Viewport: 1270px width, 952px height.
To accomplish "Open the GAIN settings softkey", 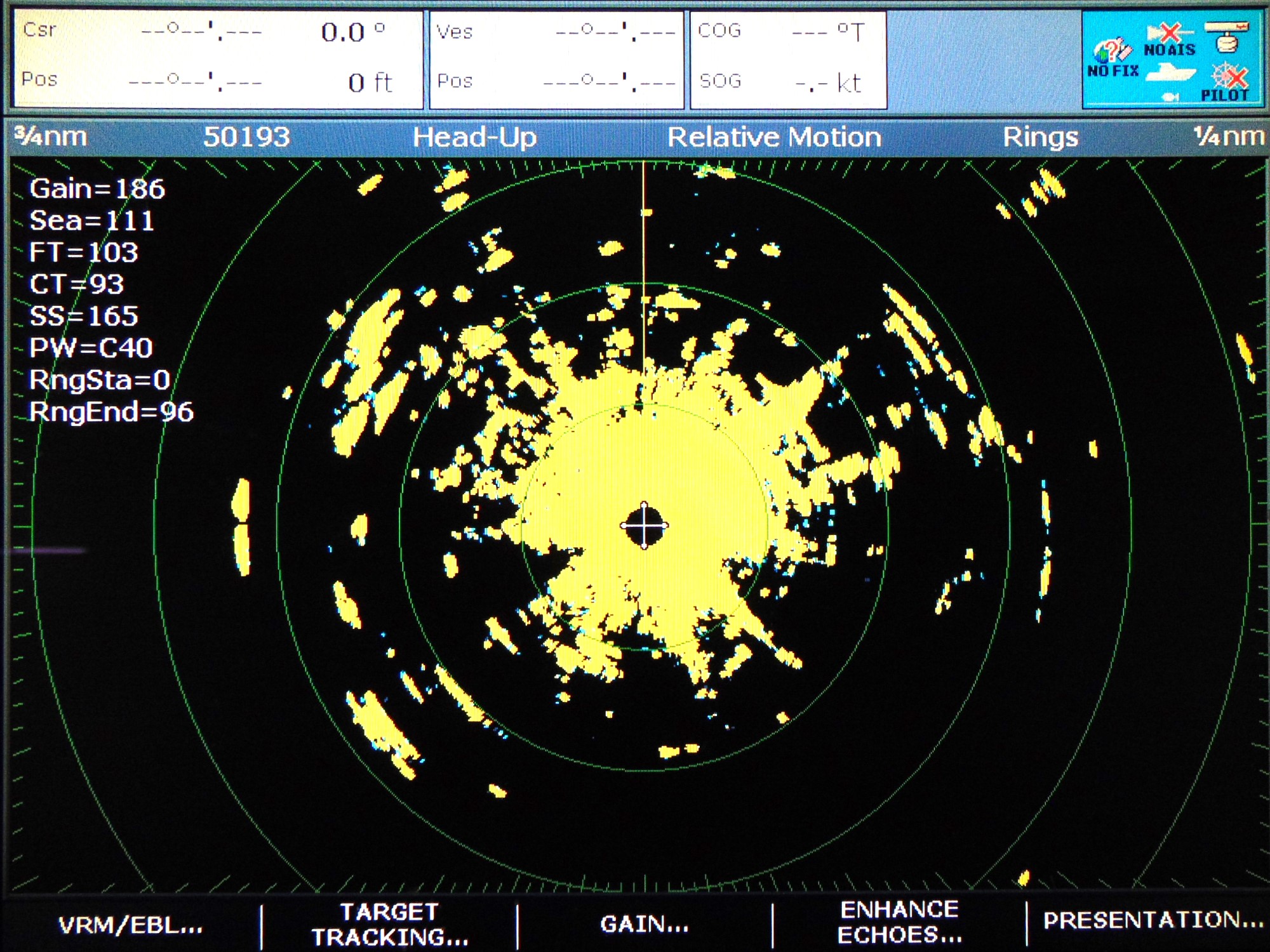I will tap(645, 924).
